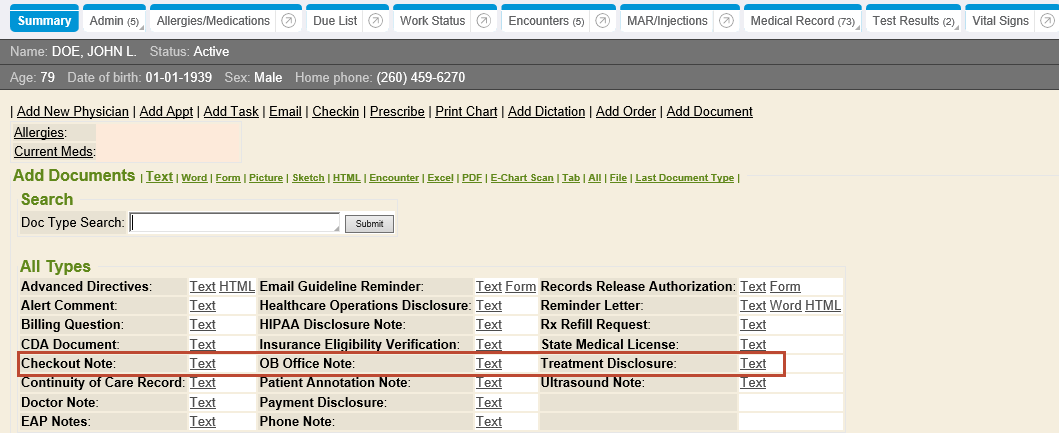Expand the Test Results tab menu
The height and width of the screenshot is (433, 1059).
912,20
